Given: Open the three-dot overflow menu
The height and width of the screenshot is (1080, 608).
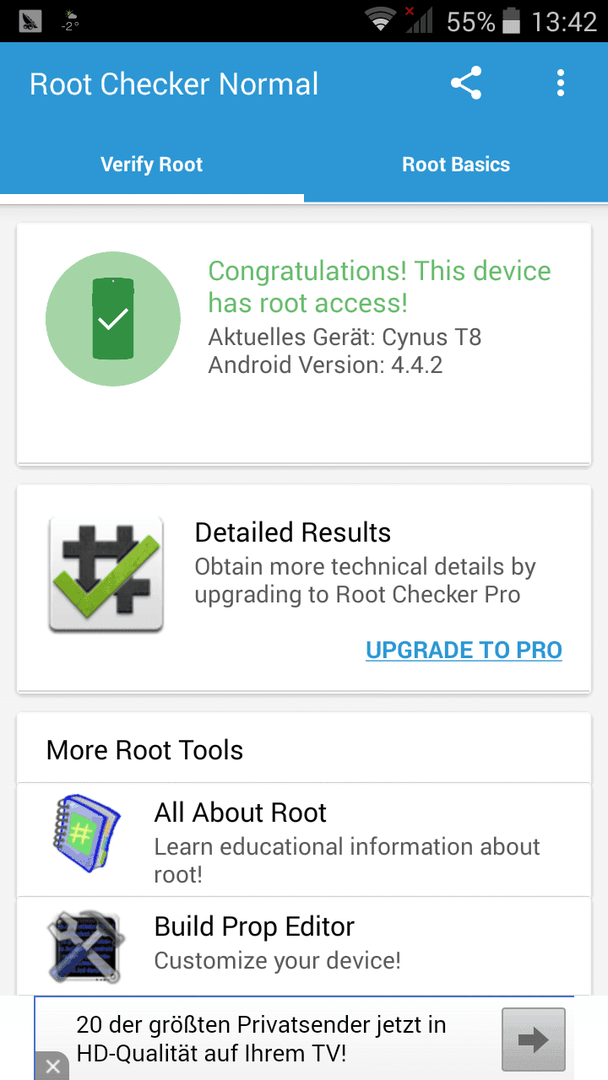Looking at the screenshot, I should click(560, 83).
